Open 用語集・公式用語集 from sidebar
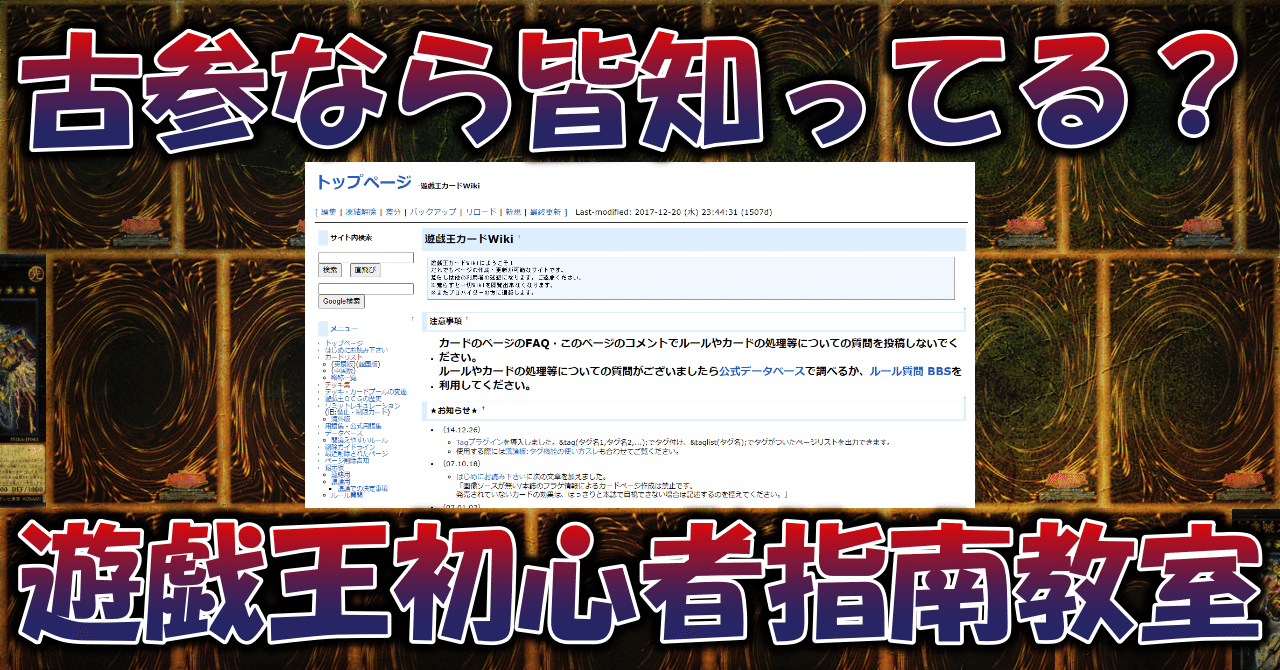Viewport: 1280px width, 670px height. 353,426
